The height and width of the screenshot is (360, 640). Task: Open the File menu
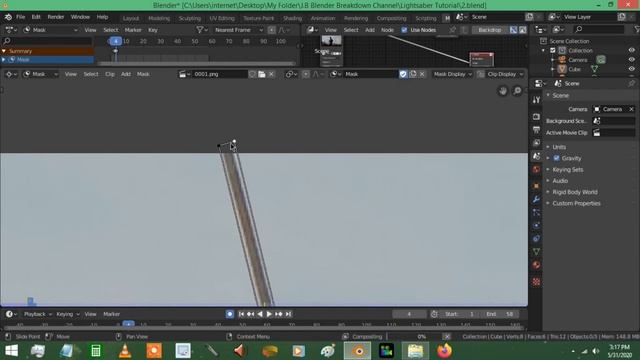click(x=20, y=17)
